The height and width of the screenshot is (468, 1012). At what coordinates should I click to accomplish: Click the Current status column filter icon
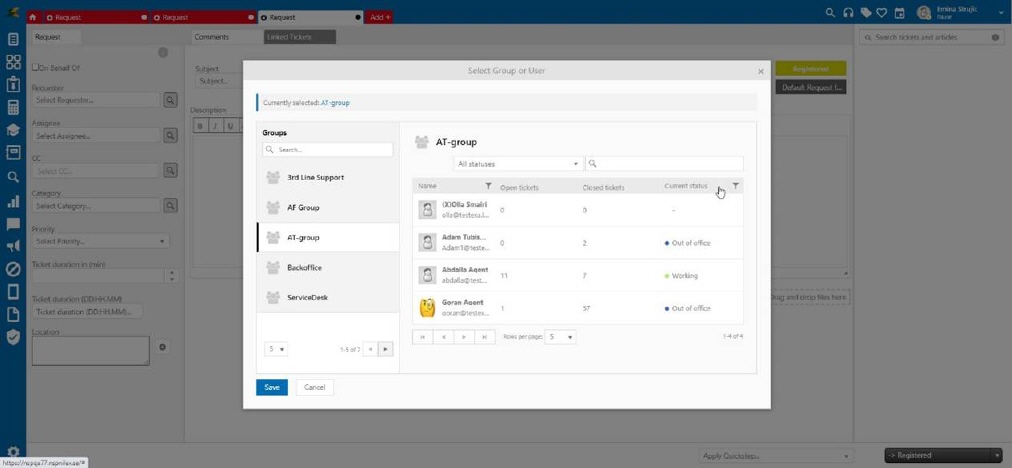coord(736,186)
